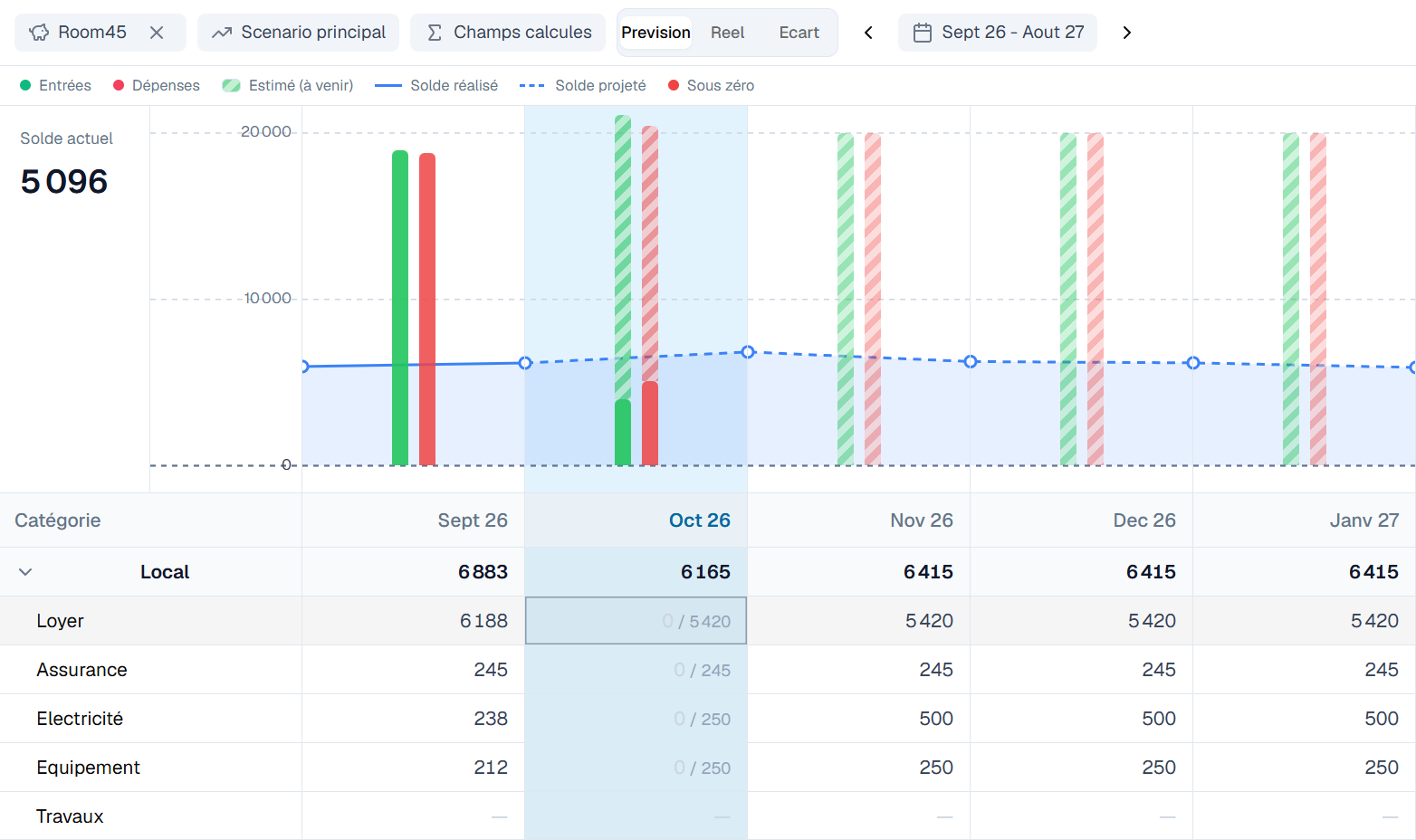Switch to the Ecart view tab
Viewport: 1416px width, 840px height.
tap(799, 33)
